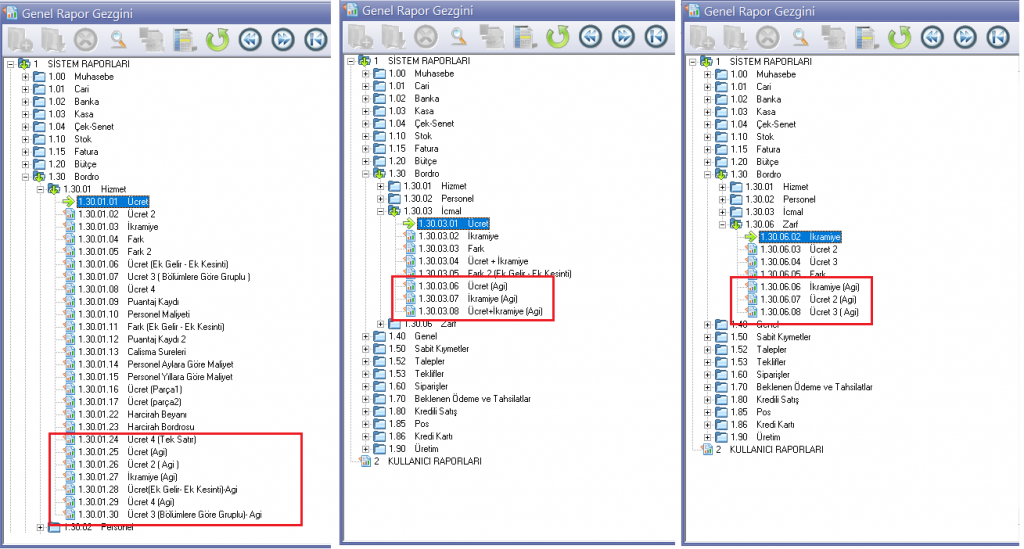The height and width of the screenshot is (549, 1024).
Task: Collapse the 1.30.03 İcmal node in middle panel
Action: (x=381, y=211)
